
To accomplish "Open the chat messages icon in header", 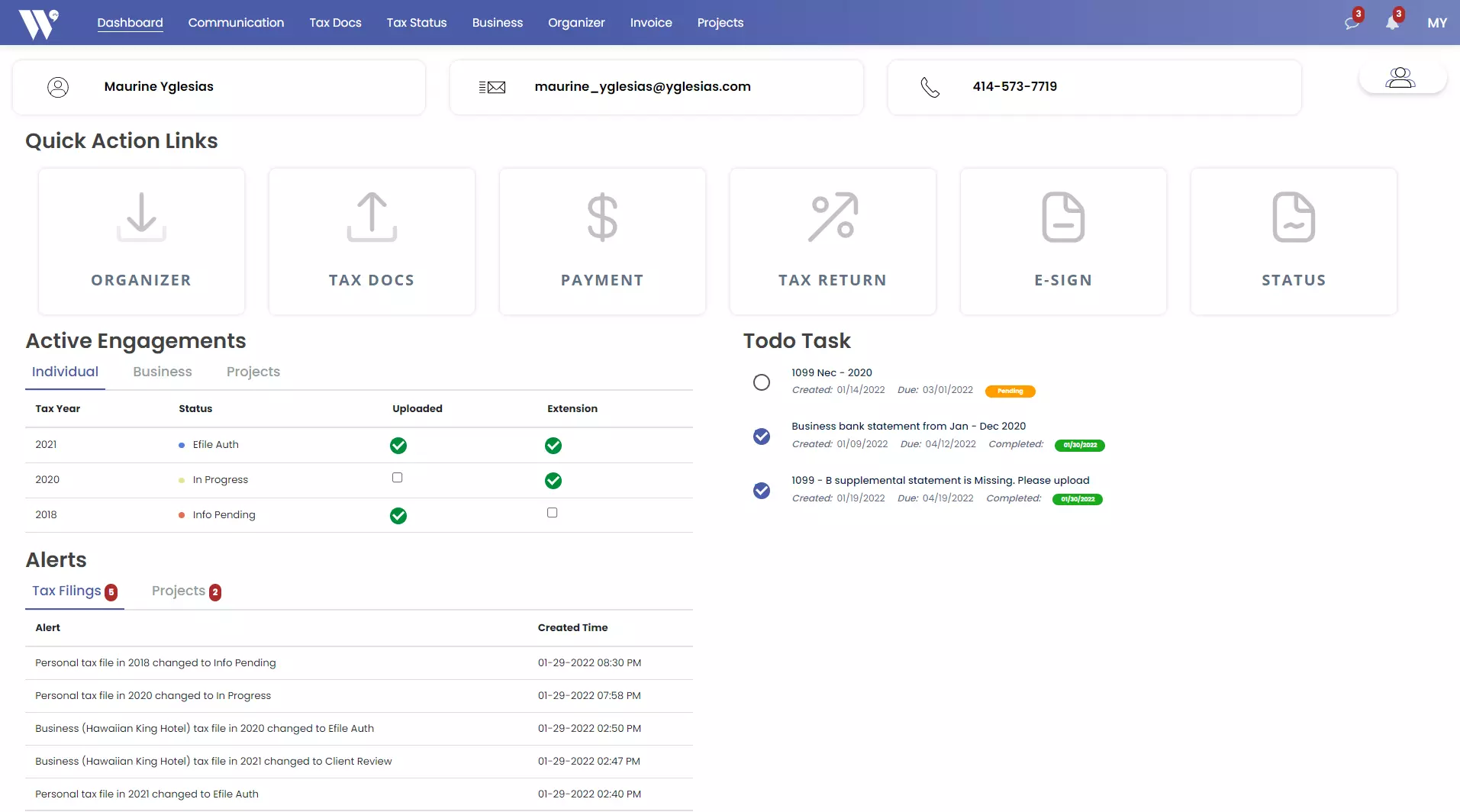I will [1352, 23].
